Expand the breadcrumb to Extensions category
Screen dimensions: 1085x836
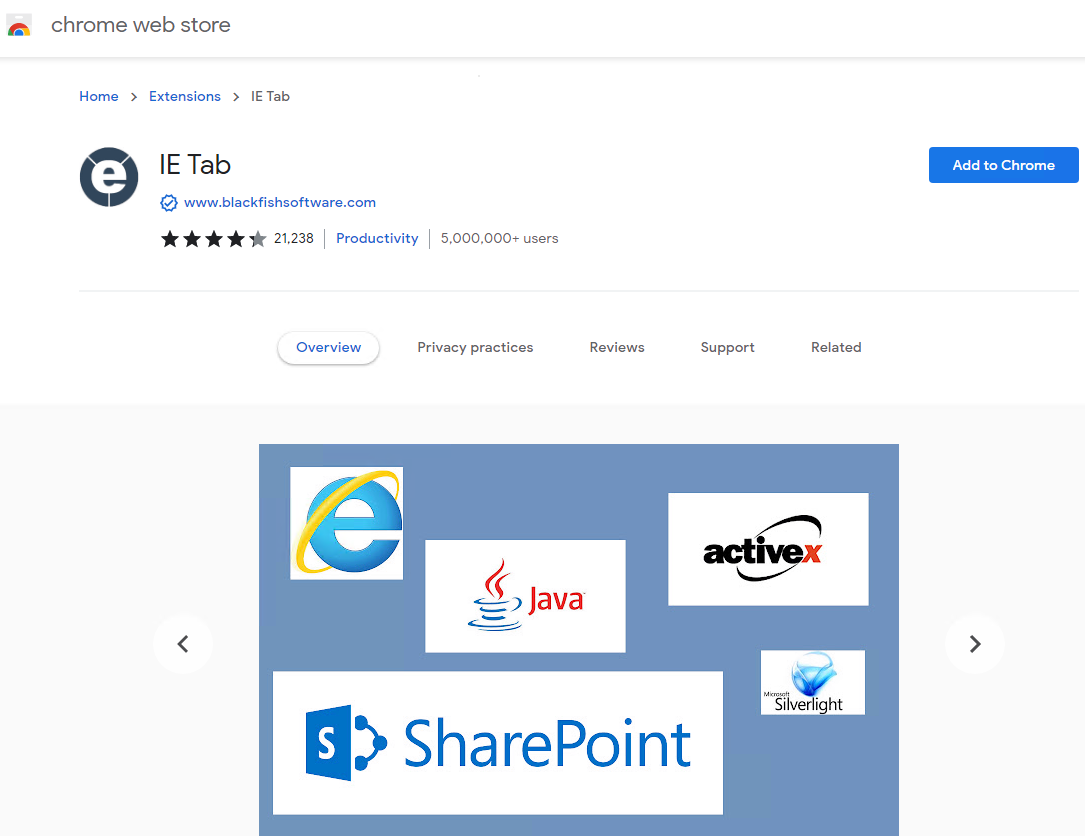click(184, 96)
